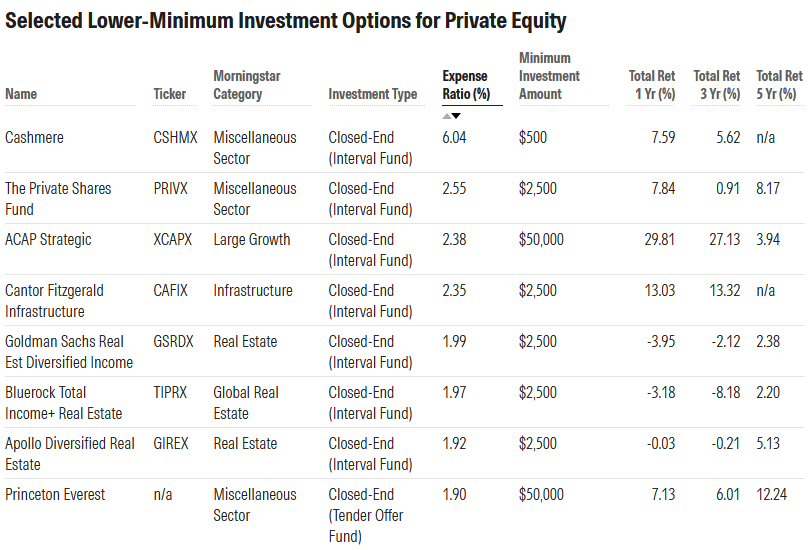Screen dimensions: 811x550
Task: Sort by Expense Ratio (%) header
Action: [x=465, y=85]
